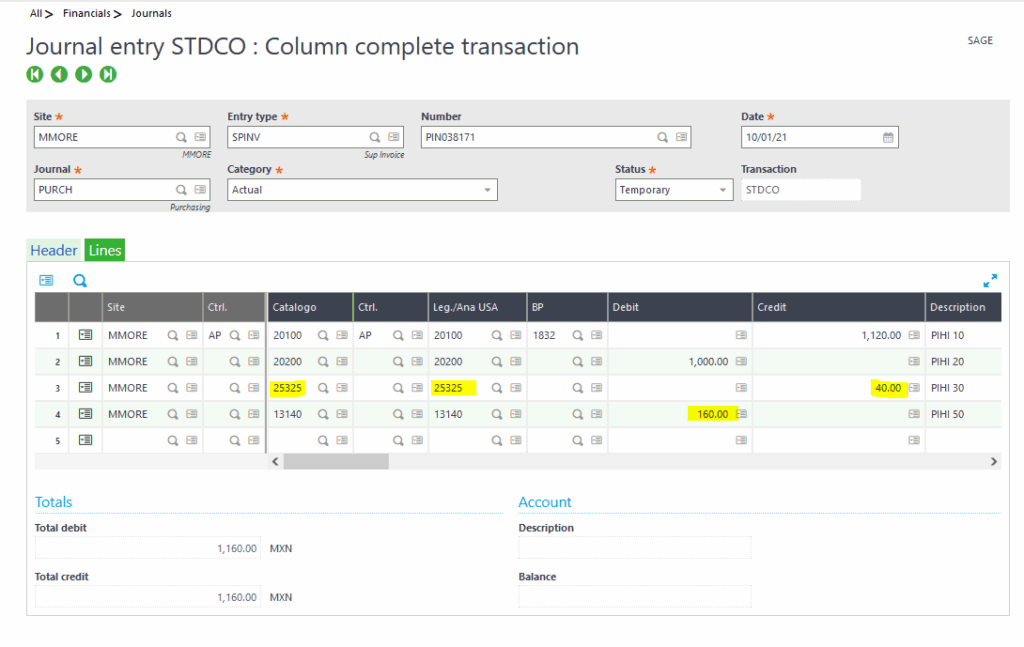This screenshot has height=647, width=1024.
Task: Open the Category dropdown
Action: pyautogui.click(x=489, y=190)
